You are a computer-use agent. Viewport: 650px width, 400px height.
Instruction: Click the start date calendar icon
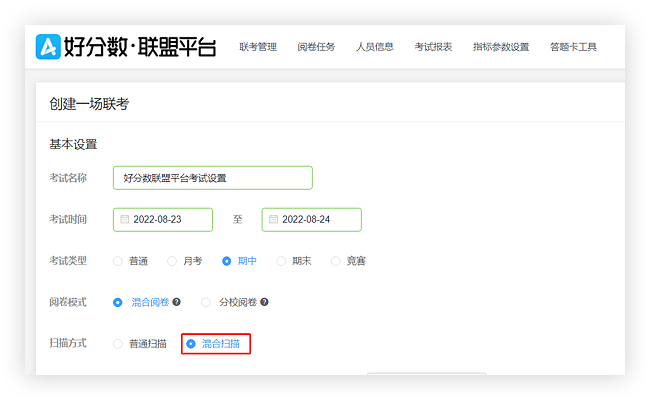tap(125, 219)
